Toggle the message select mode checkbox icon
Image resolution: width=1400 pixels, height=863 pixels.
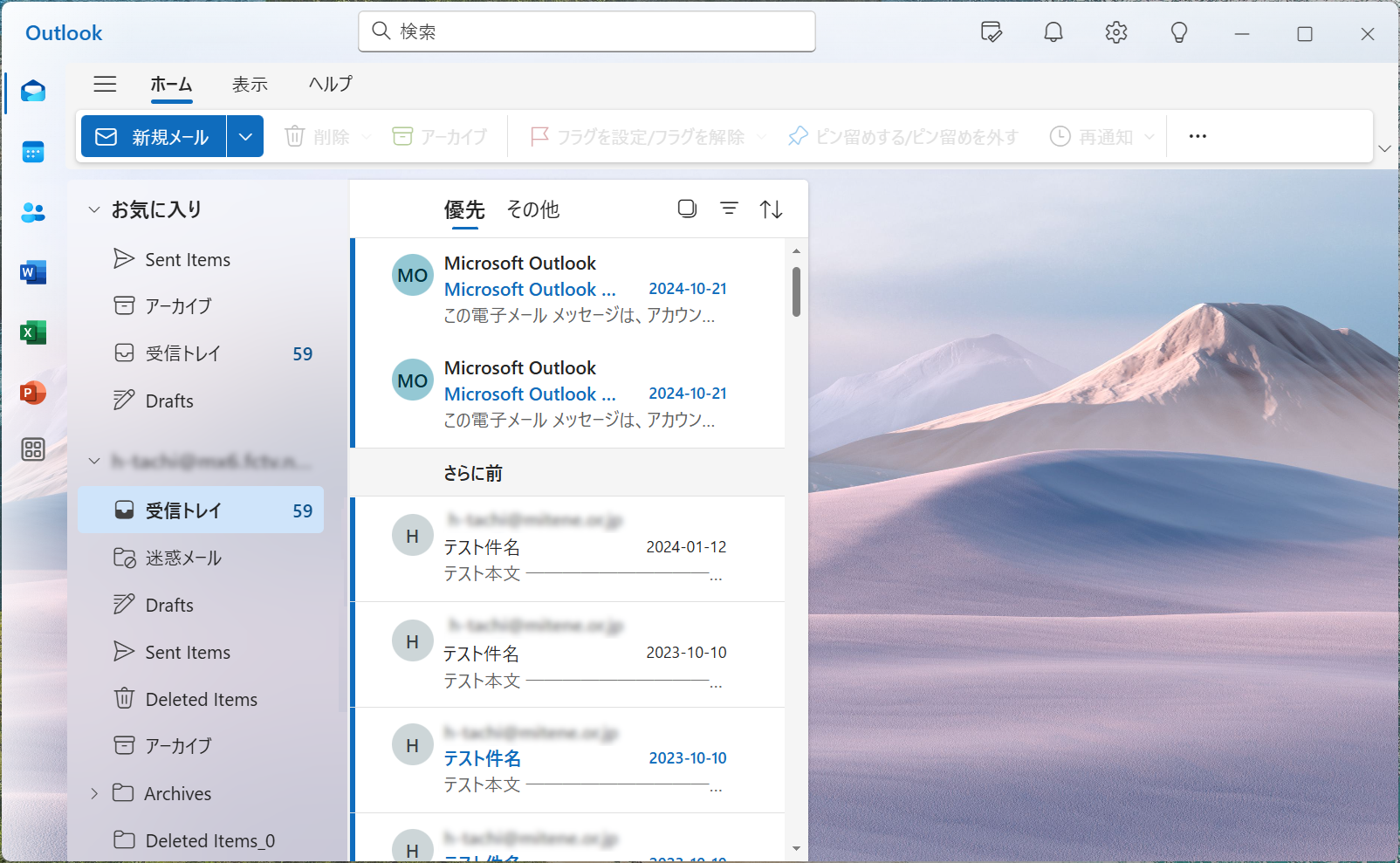[x=687, y=209]
